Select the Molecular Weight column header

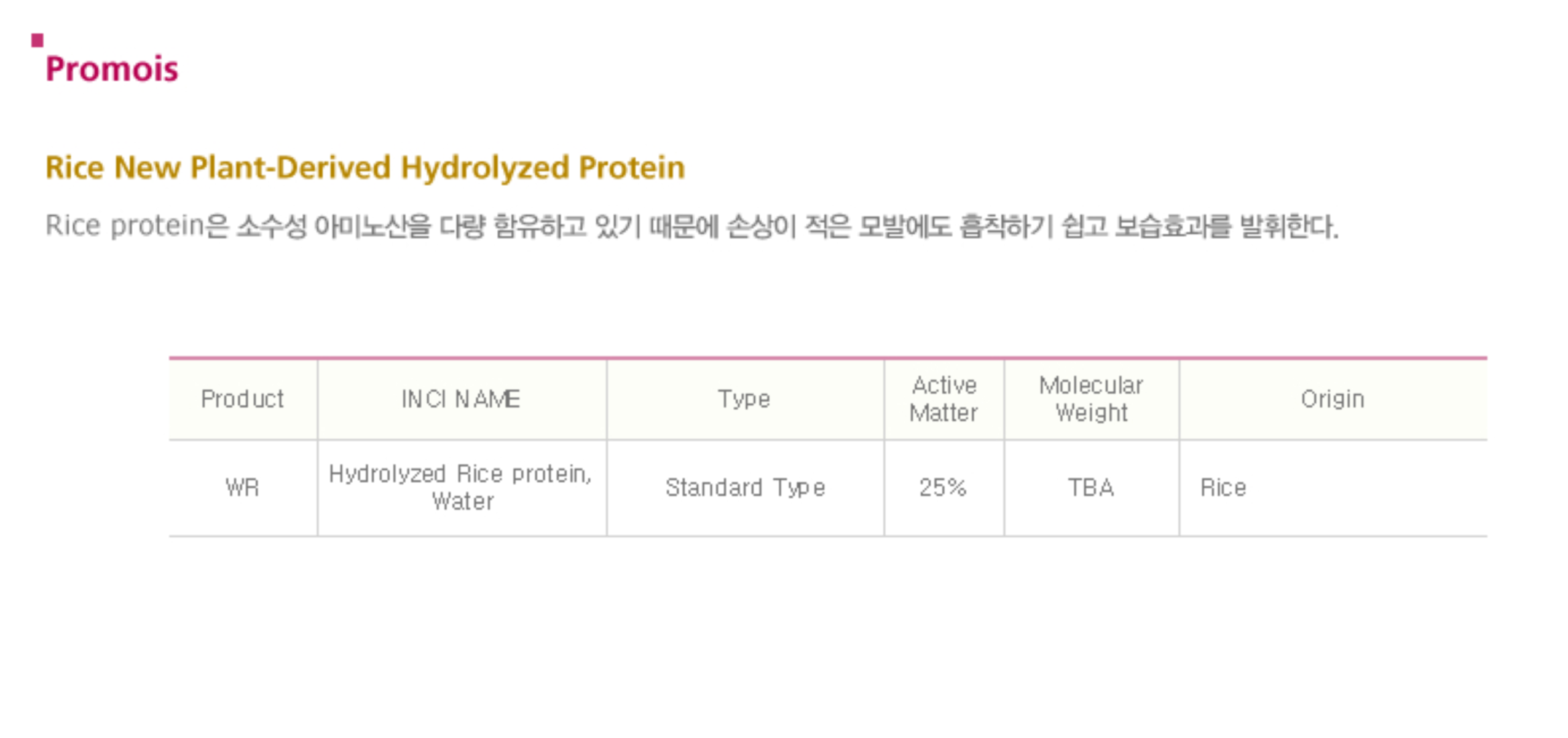[x=1091, y=399]
